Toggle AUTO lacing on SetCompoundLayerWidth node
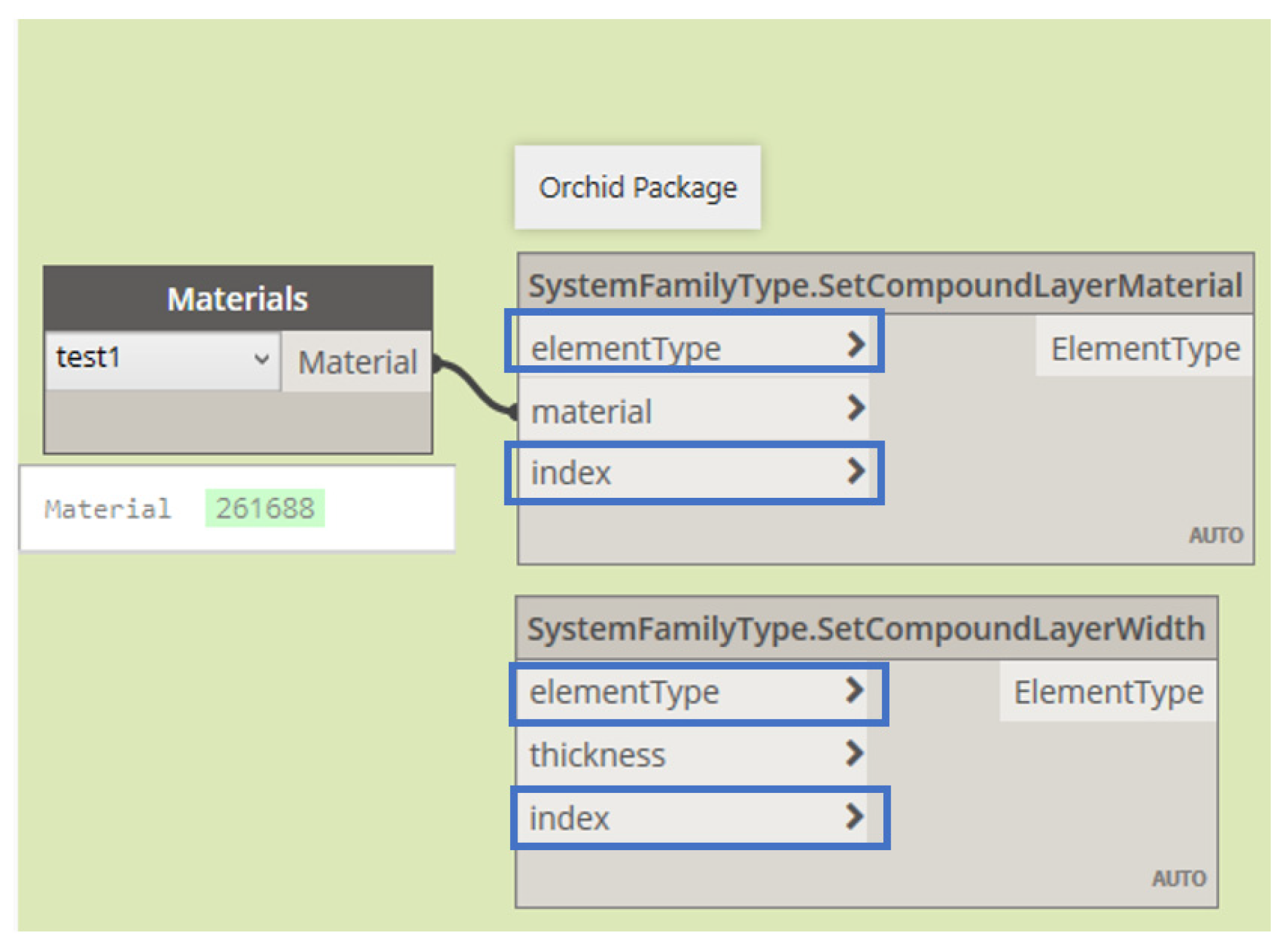 click(x=1179, y=879)
